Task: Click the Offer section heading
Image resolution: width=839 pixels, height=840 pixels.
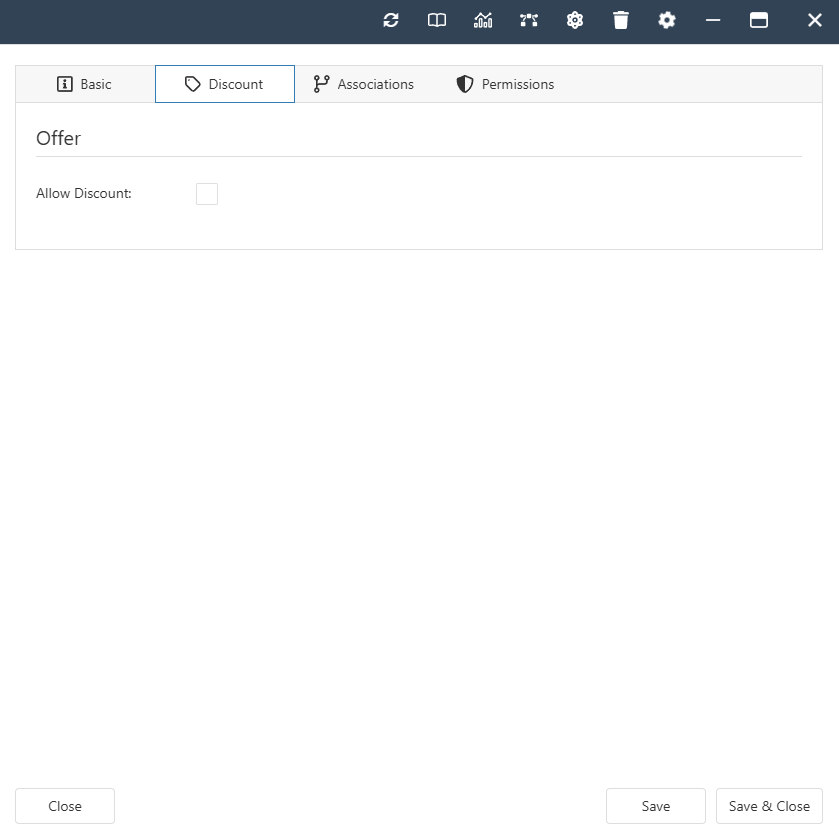Action: click(58, 139)
